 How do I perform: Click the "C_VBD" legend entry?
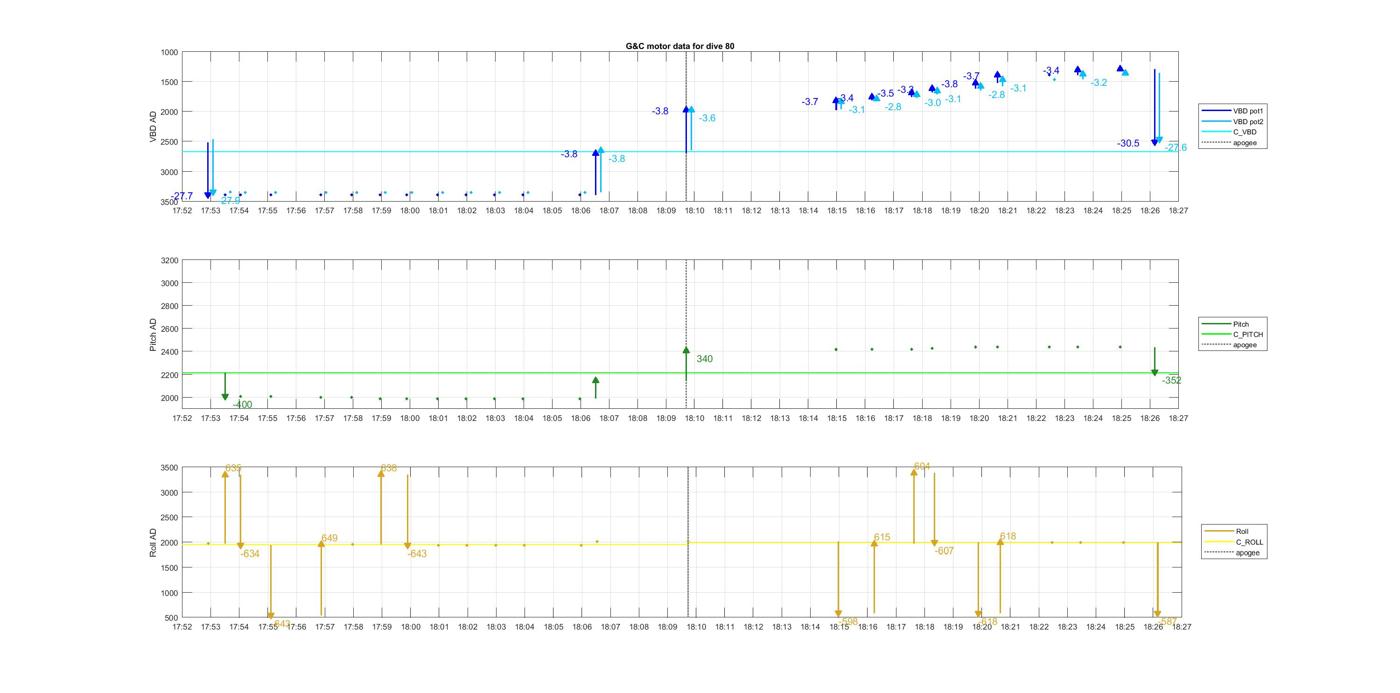tap(1229, 132)
